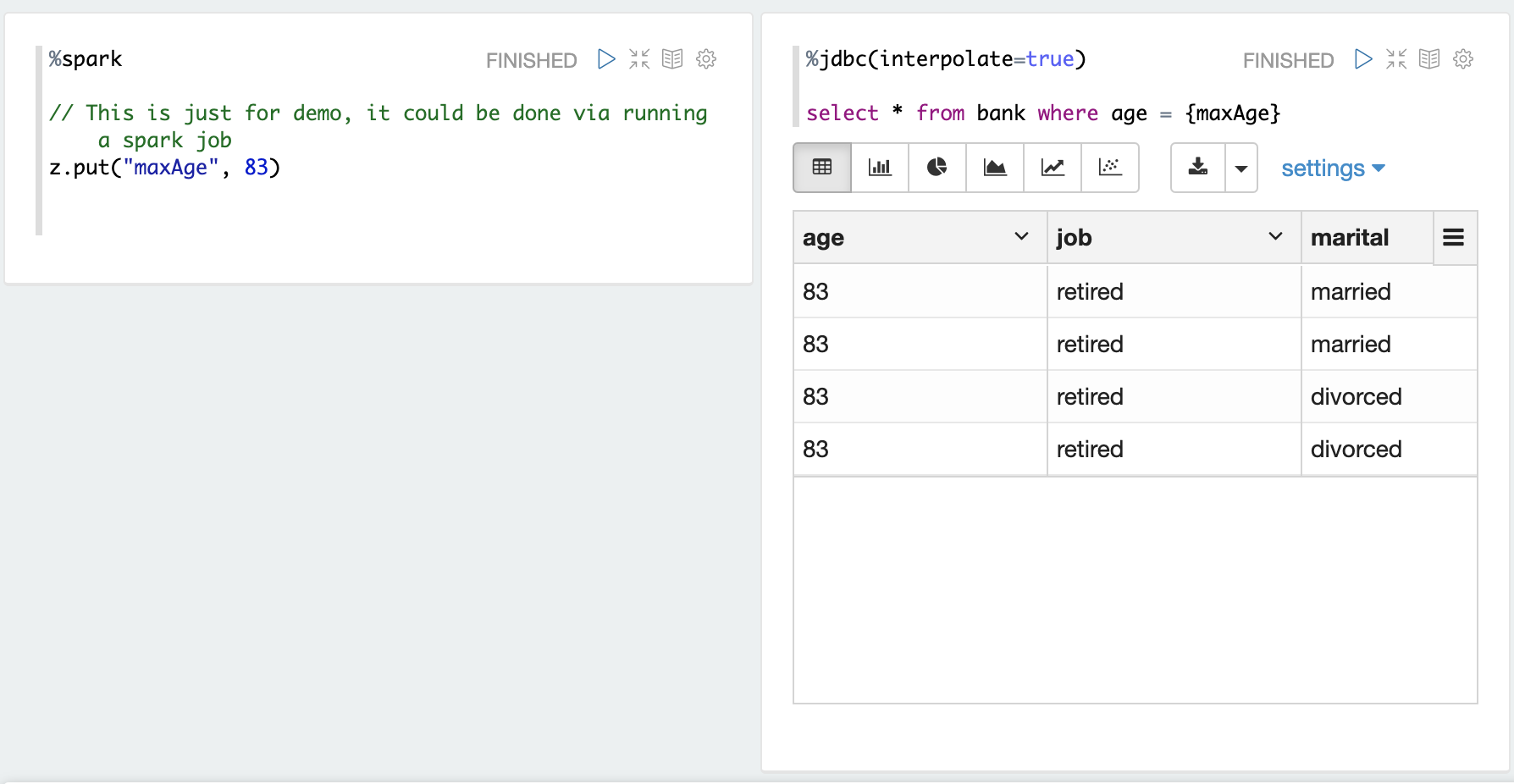Image resolution: width=1514 pixels, height=784 pixels.
Task: Toggle editor visibility in jdbc paragraph
Action: [x=1396, y=59]
